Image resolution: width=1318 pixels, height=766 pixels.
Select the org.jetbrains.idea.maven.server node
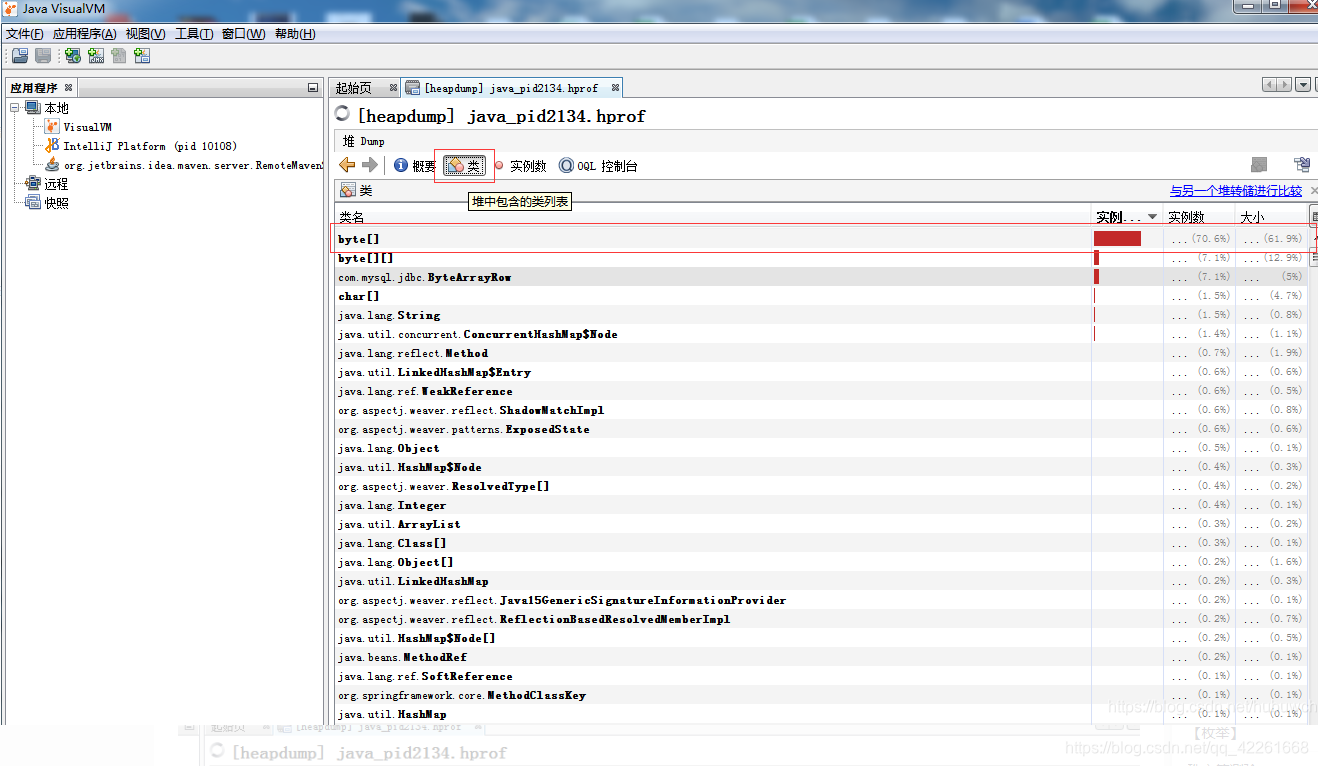pos(184,165)
